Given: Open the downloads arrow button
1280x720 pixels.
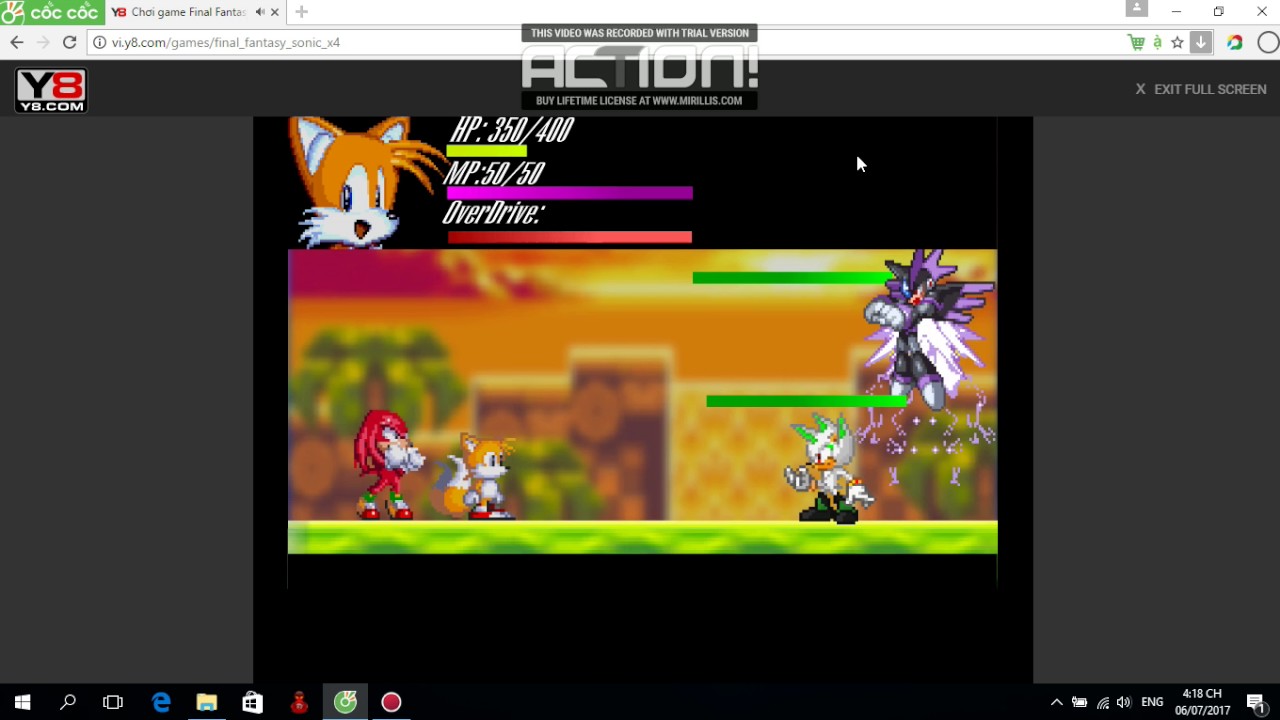Looking at the screenshot, I should pyautogui.click(x=1201, y=42).
